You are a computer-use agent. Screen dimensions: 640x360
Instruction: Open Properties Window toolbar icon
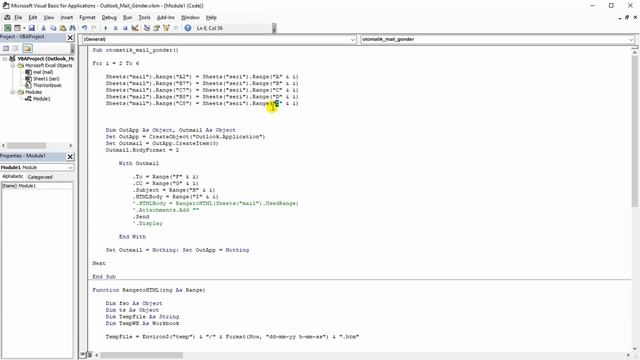tap(156, 28)
